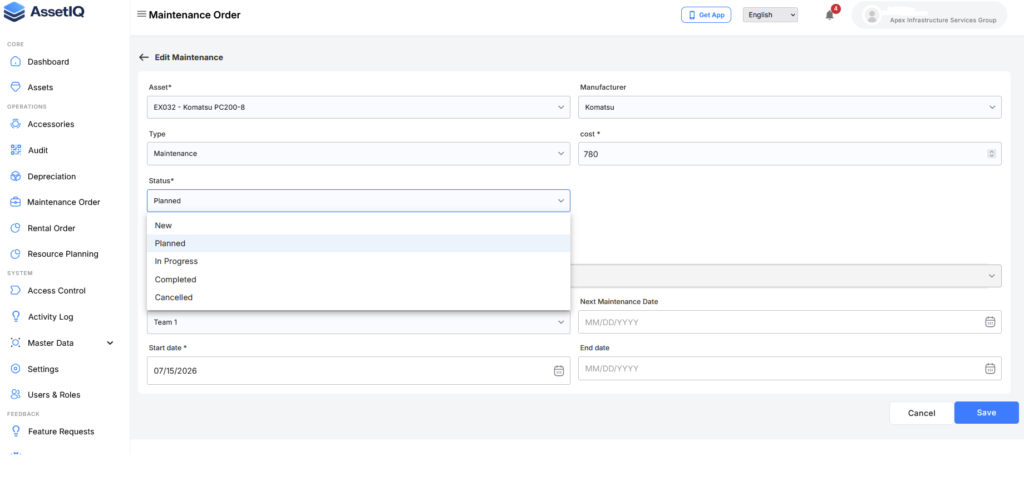This screenshot has height=485, width=1024.
Task: Click the phone icon in Get App
Action: coord(692,15)
